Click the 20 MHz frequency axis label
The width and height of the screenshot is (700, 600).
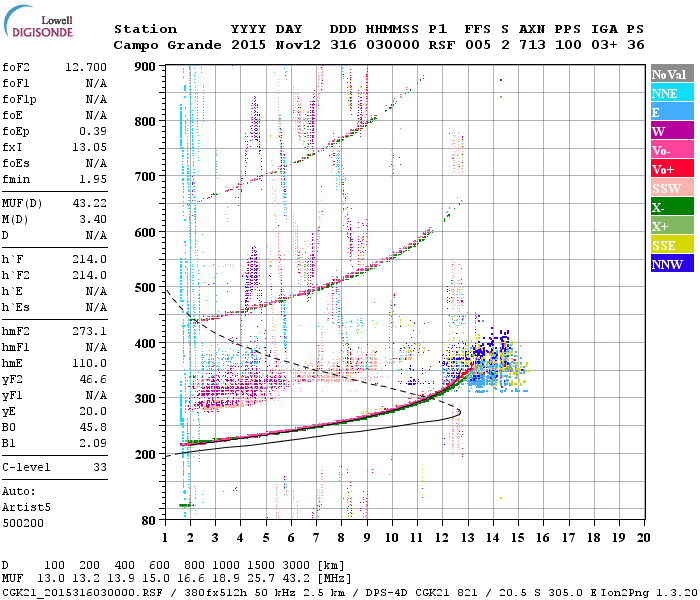[x=643, y=538]
